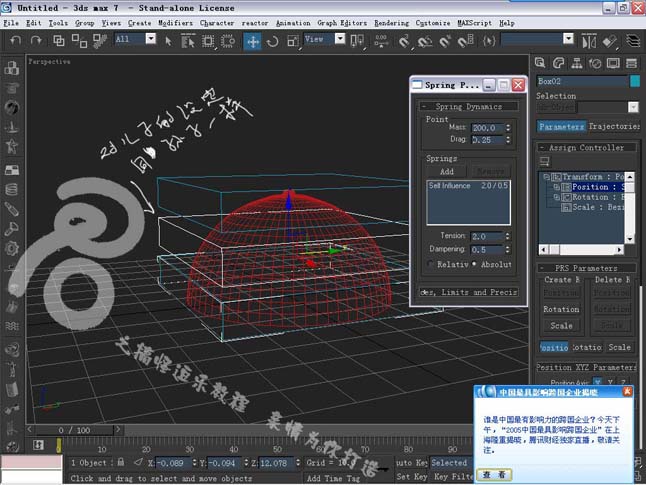Open the Modifiers menu
The image size is (646, 485).
[175, 23]
